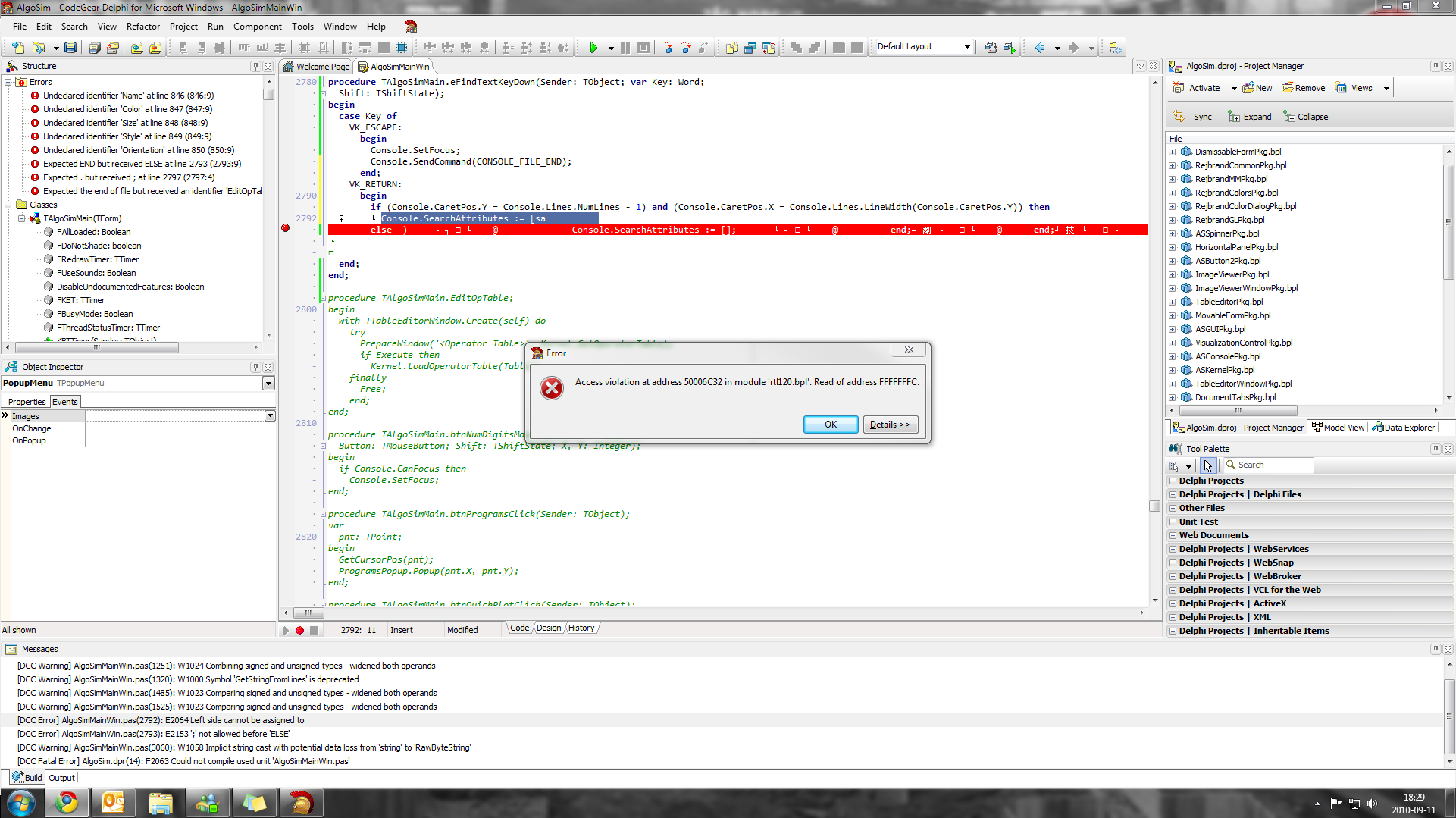
Task: Click Project Manager horizontal scrollbar thumb
Action: tap(1238, 410)
